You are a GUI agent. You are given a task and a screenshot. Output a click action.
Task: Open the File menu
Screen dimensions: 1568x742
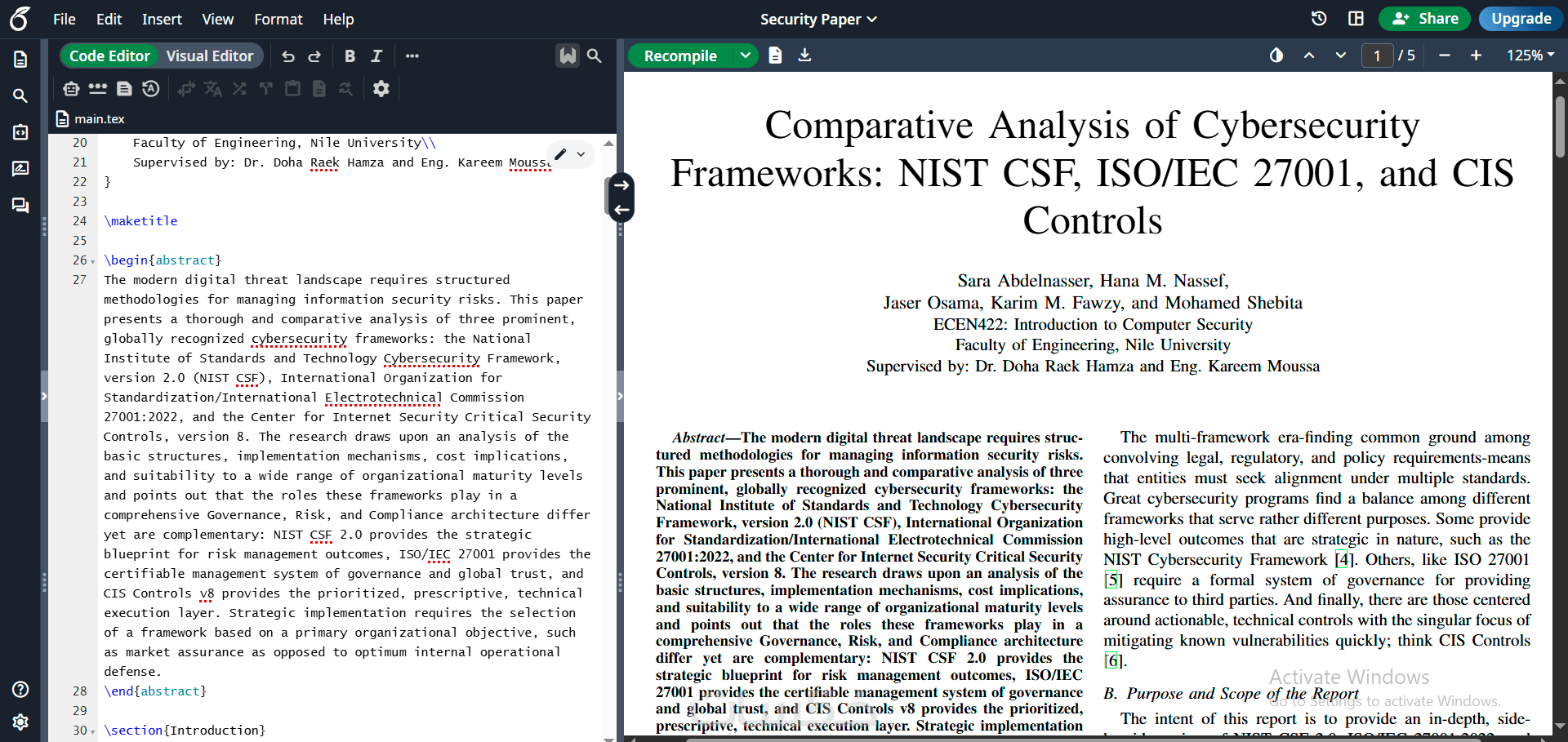pos(64,19)
